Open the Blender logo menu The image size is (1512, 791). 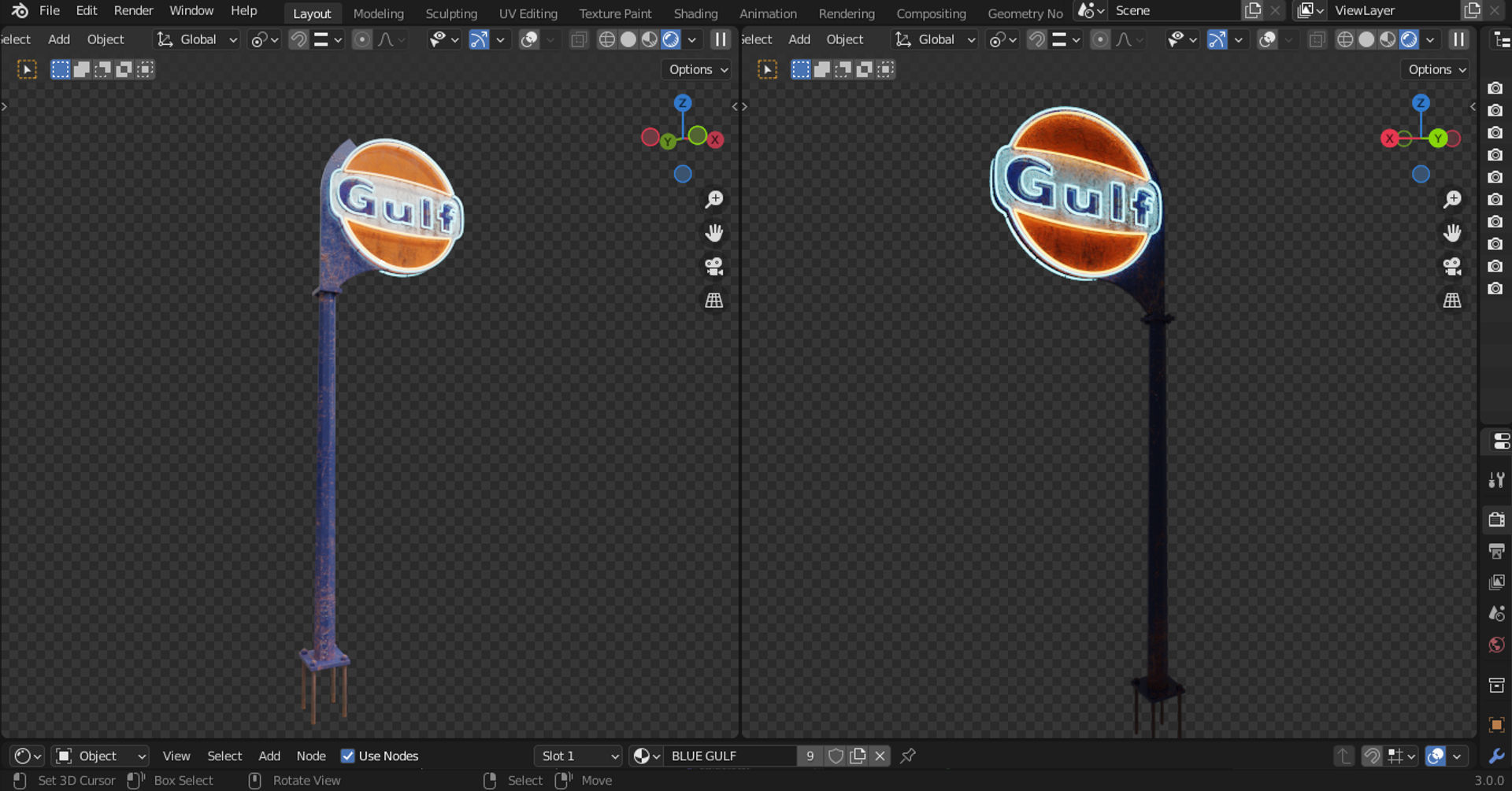pyautogui.click(x=19, y=10)
